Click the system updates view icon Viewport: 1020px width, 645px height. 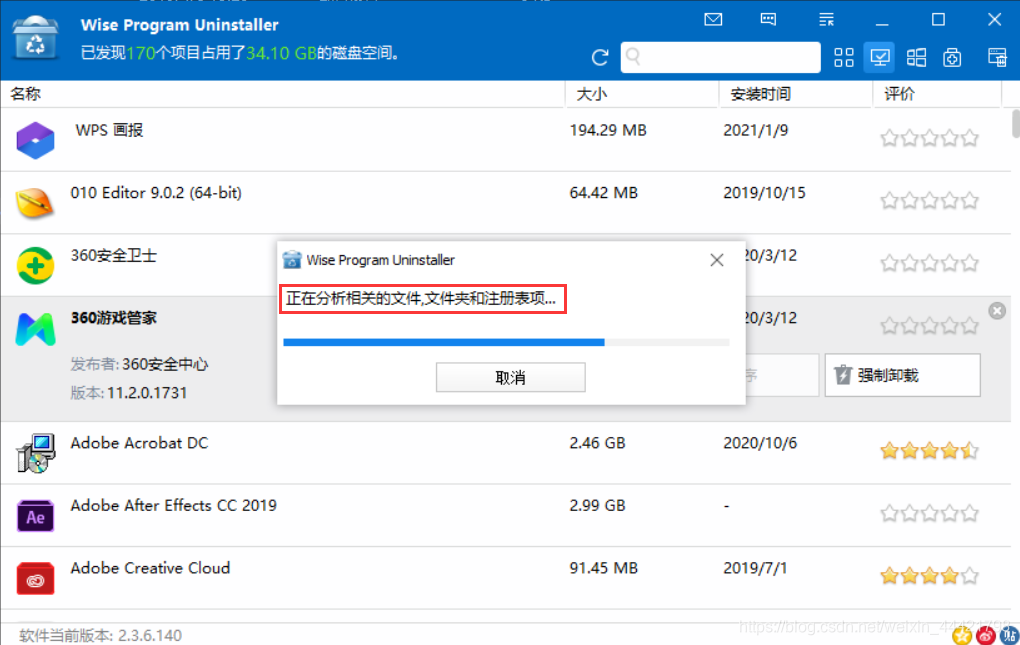(952, 57)
